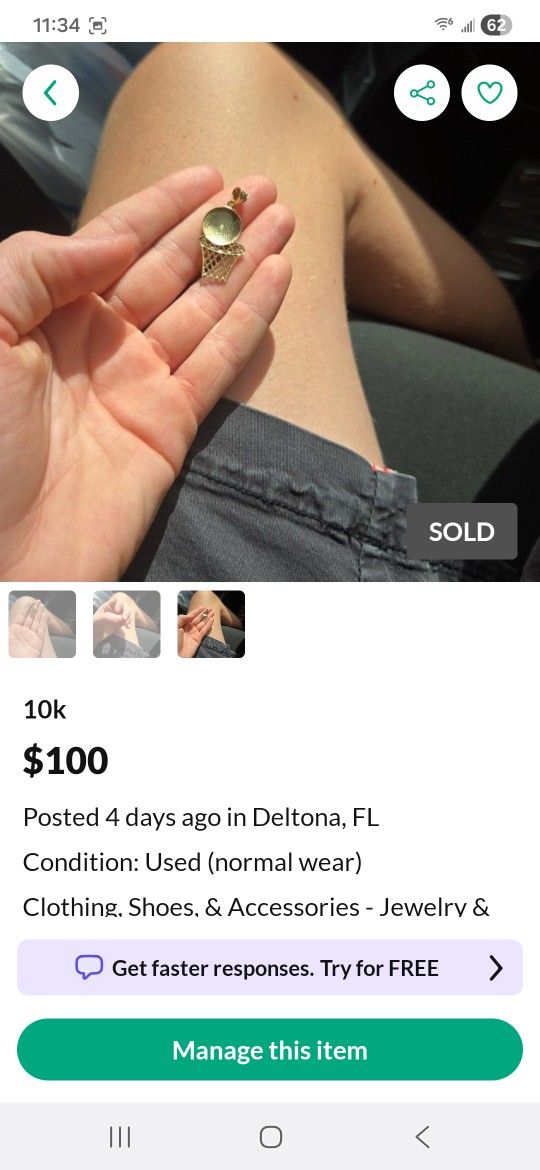The image size is (540, 1170).
Task: Tap the screenshot icon beside the clock
Action: coord(98,25)
